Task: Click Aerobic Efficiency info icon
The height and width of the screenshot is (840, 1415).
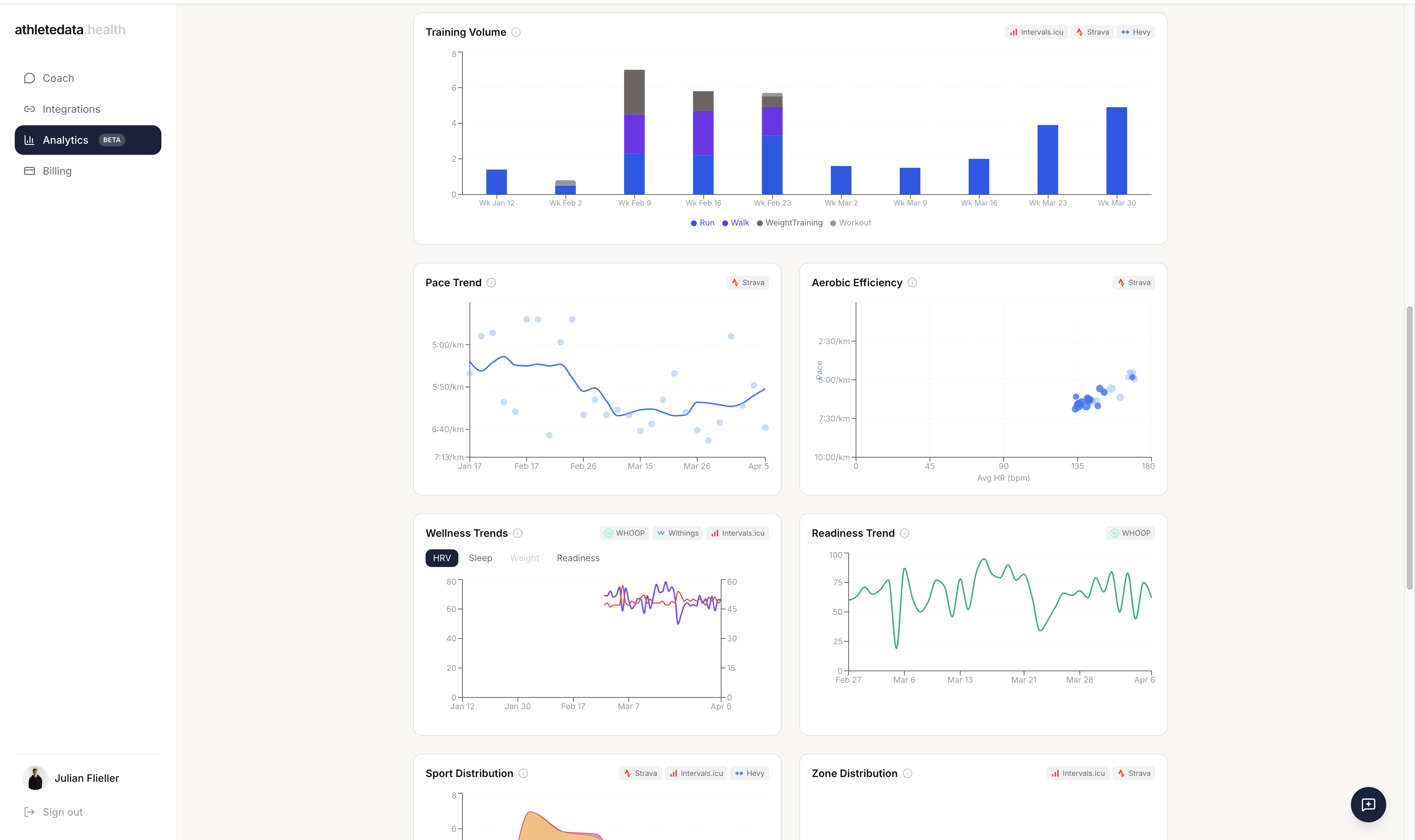Action: (x=912, y=283)
